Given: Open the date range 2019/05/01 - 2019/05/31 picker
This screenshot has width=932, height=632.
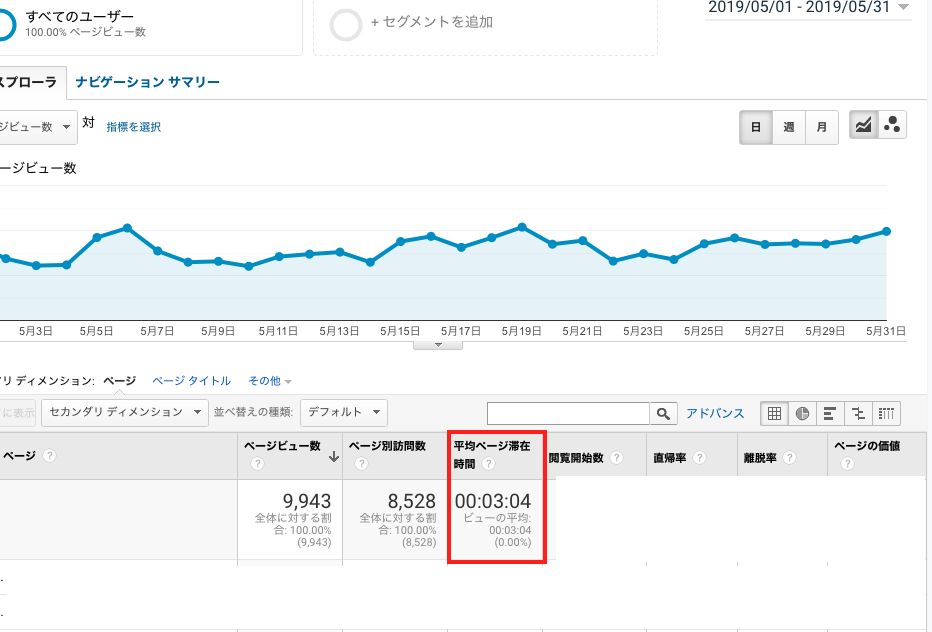Looking at the screenshot, I should [x=808, y=8].
